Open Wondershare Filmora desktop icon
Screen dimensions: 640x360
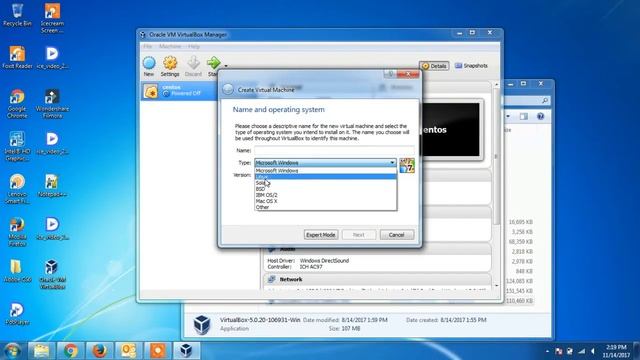[52, 104]
